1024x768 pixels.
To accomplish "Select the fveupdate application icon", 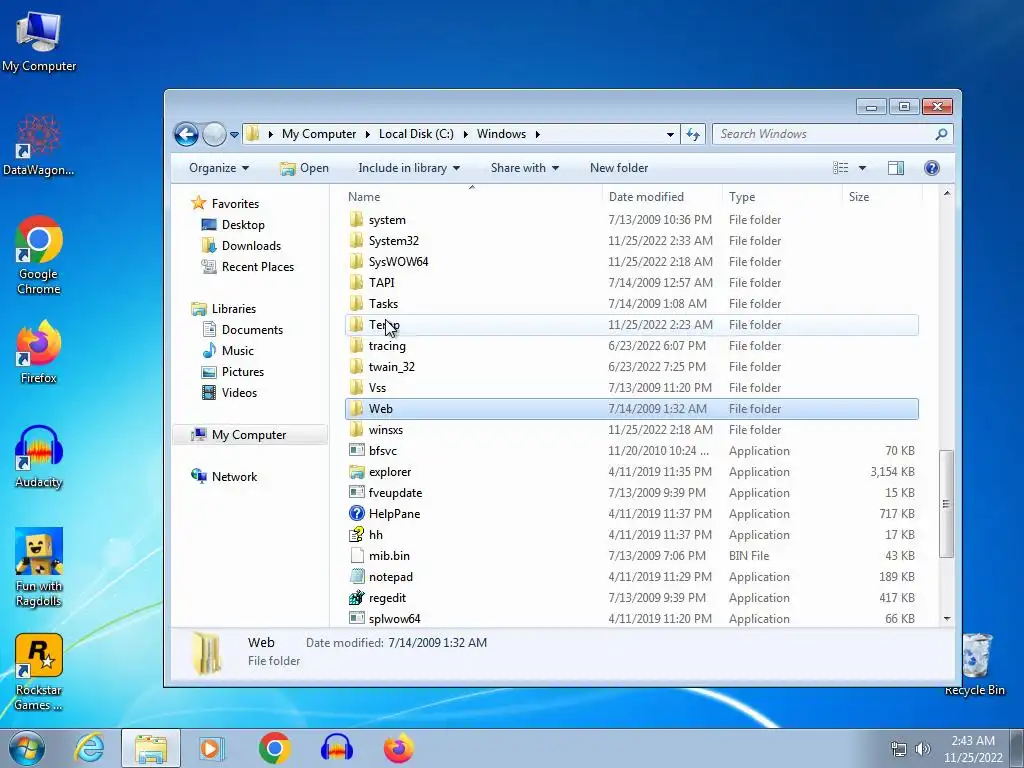I will [x=357, y=492].
